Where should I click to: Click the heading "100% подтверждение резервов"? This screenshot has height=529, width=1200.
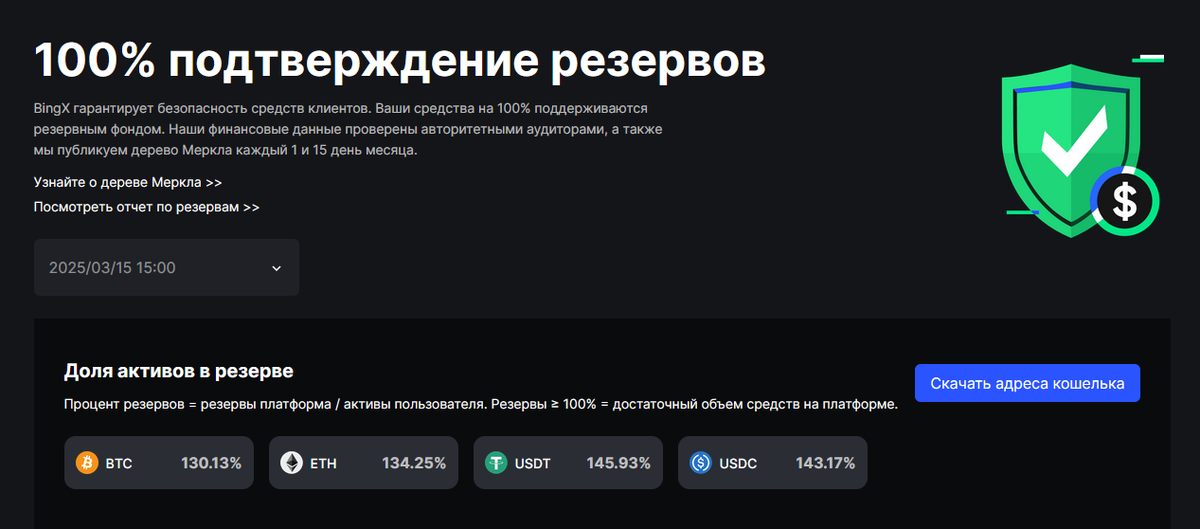[x=400, y=61]
